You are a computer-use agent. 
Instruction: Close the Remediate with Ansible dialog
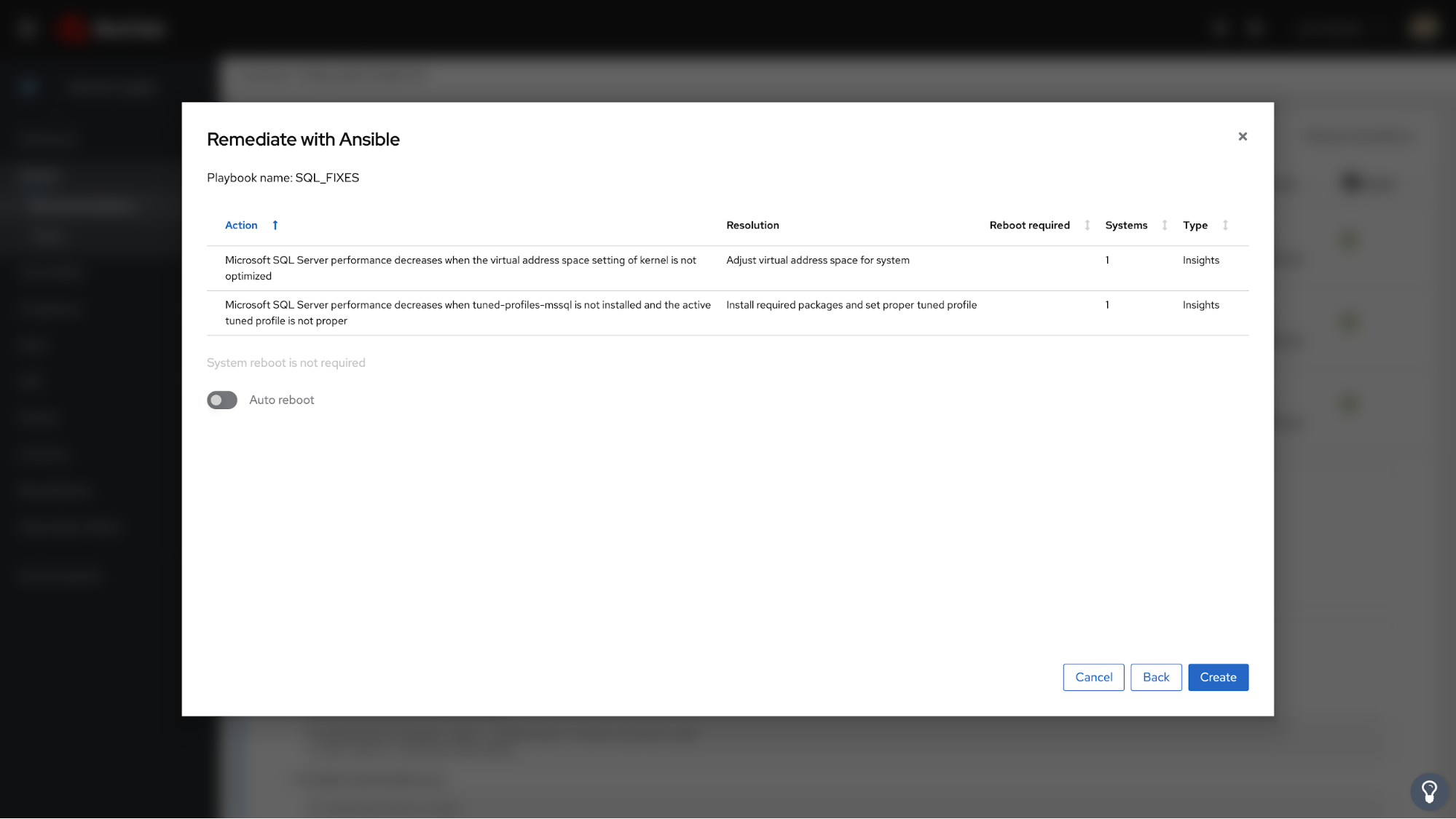click(x=1243, y=137)
